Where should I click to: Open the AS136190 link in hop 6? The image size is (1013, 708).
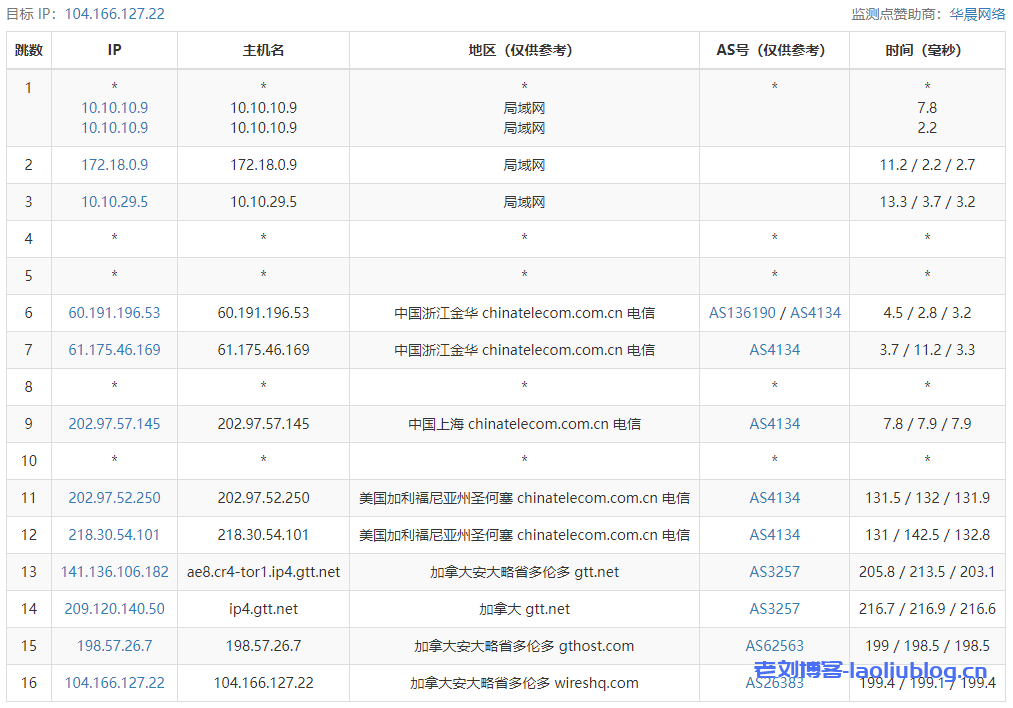click(741, 312)
